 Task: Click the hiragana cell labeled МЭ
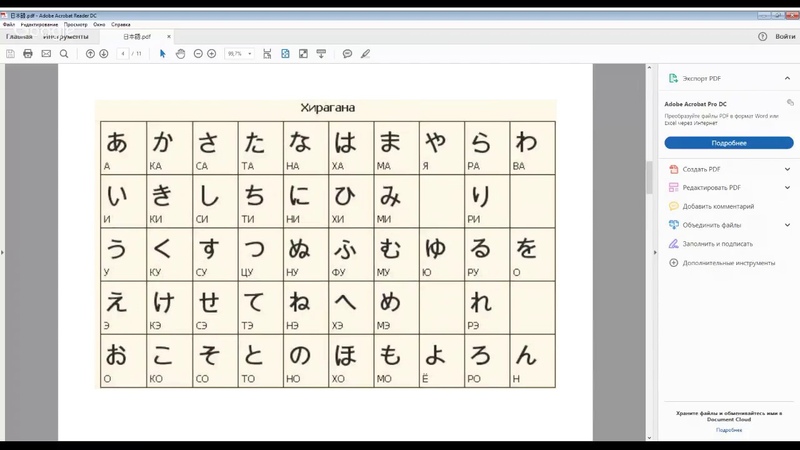pyautogui.click(x=396, y=308)
